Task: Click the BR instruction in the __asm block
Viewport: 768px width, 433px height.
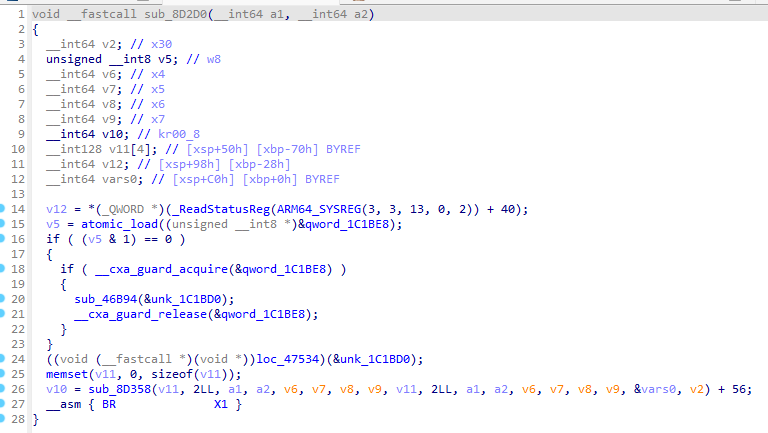Action: point(109,404)
